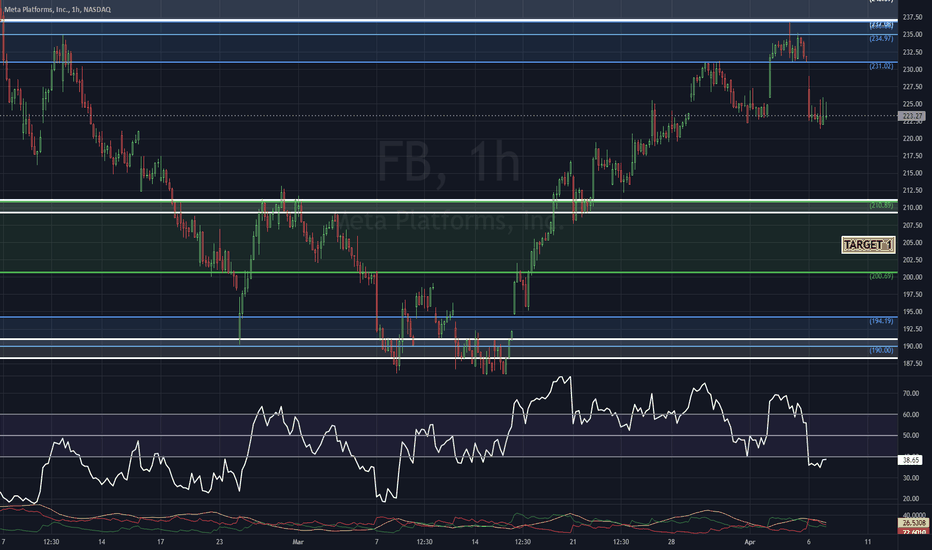Click 30.00 on the RSI scale
This screenshot has width=932, height=550.
pos(911,478)
